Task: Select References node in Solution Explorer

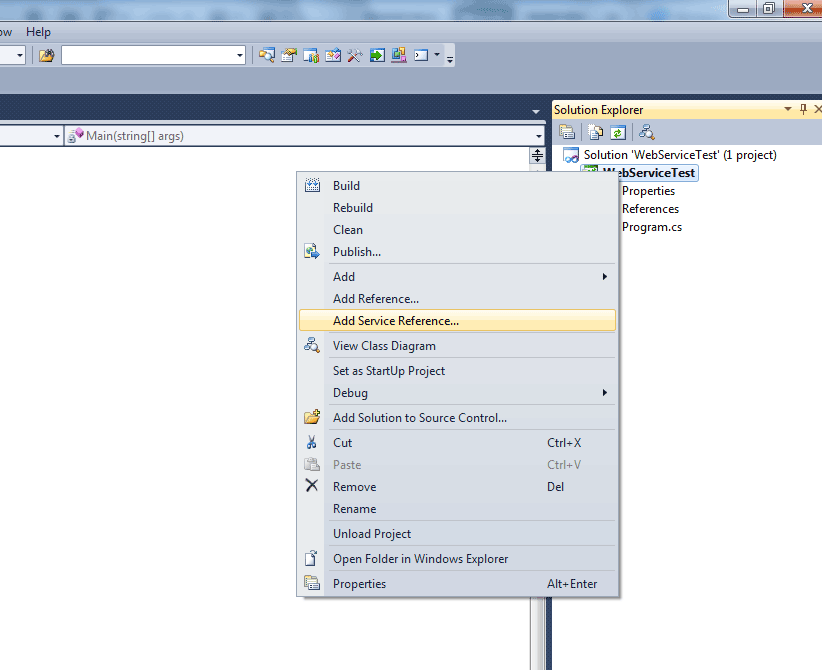Action: coord(651,209)
